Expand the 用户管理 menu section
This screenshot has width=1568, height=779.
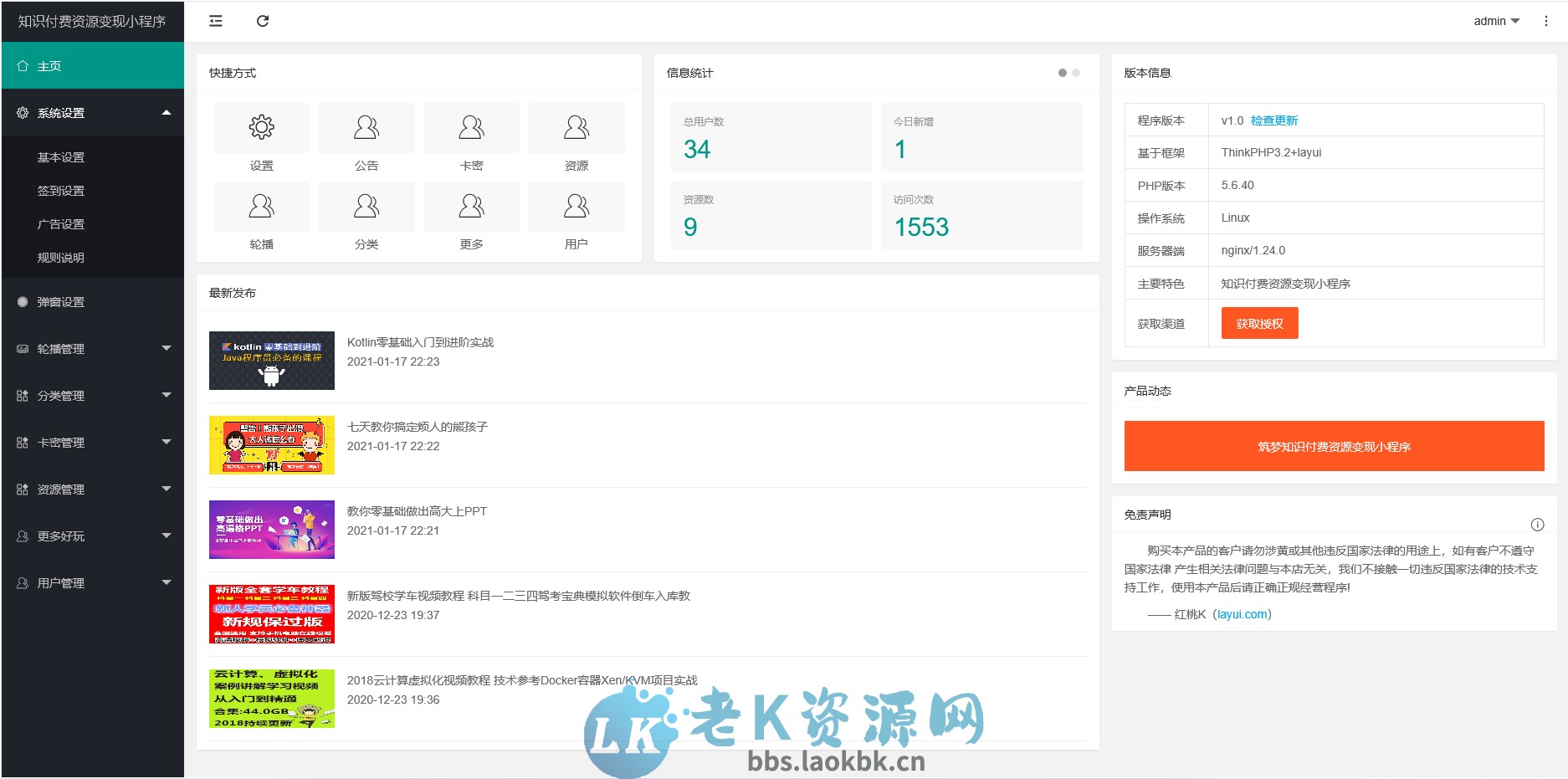coord(92,582)
